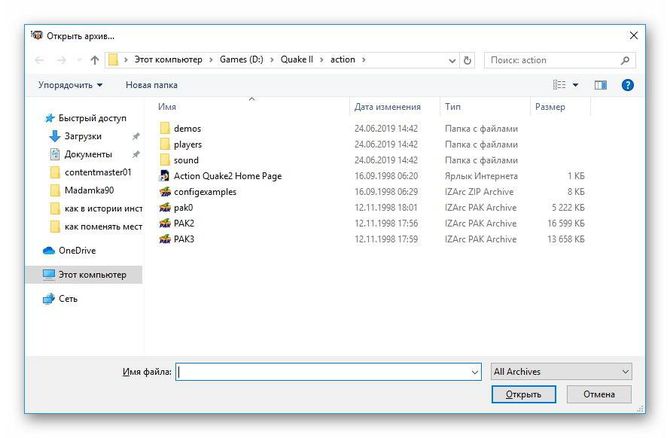
Task: Open the contentmaster01 sidebar folder
Action: click(98, 172)
